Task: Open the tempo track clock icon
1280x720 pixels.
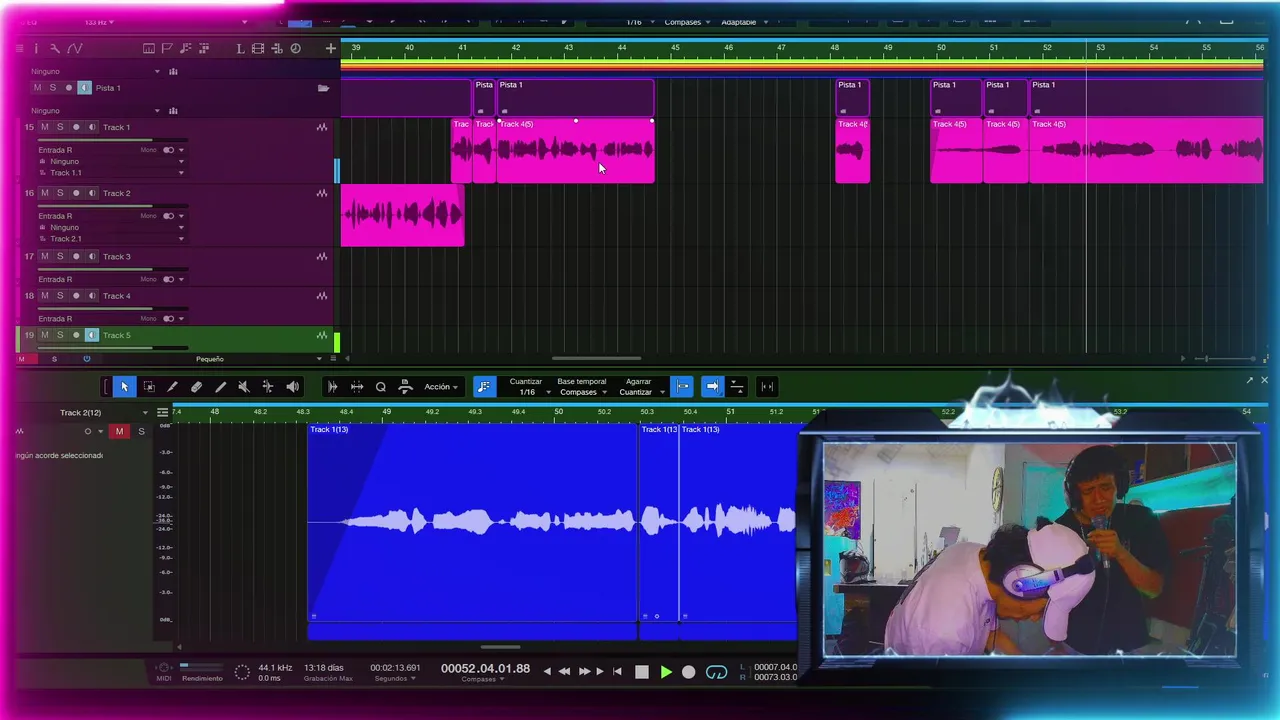Action: pos(295,48)
